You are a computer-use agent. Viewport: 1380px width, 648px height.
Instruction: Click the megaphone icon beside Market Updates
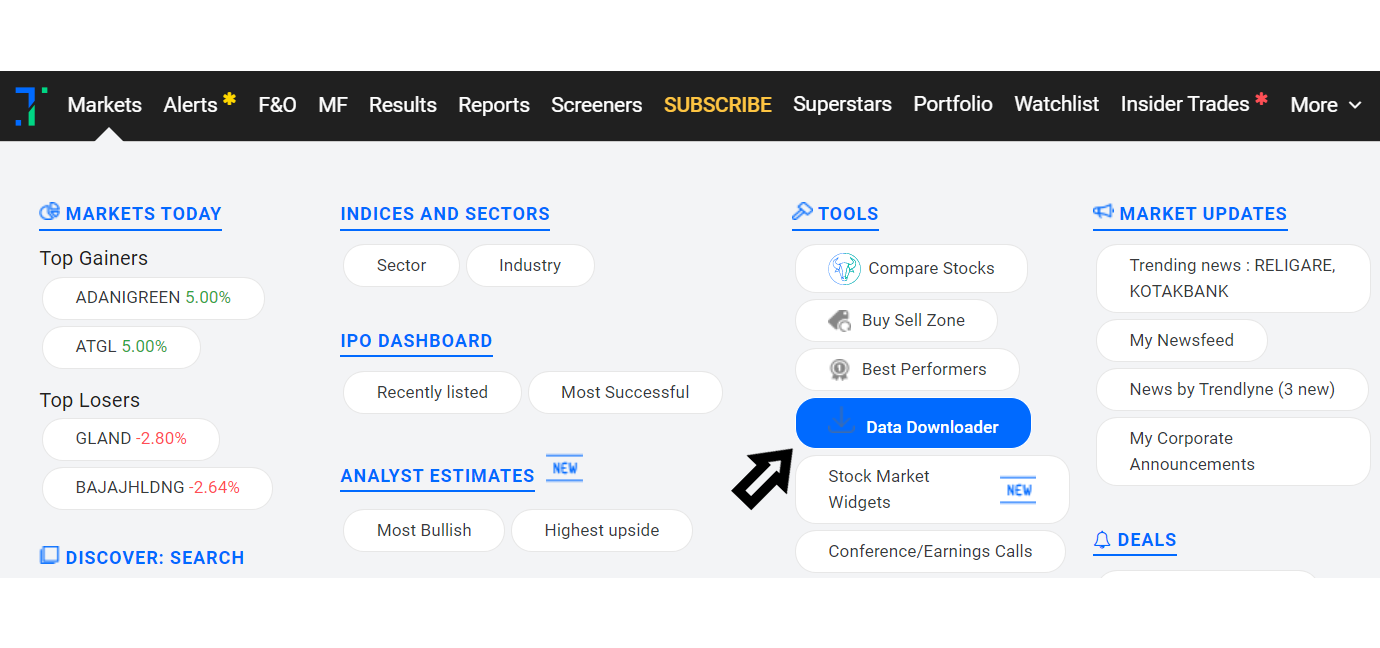pyautogui.click(x=1103, y=212)
